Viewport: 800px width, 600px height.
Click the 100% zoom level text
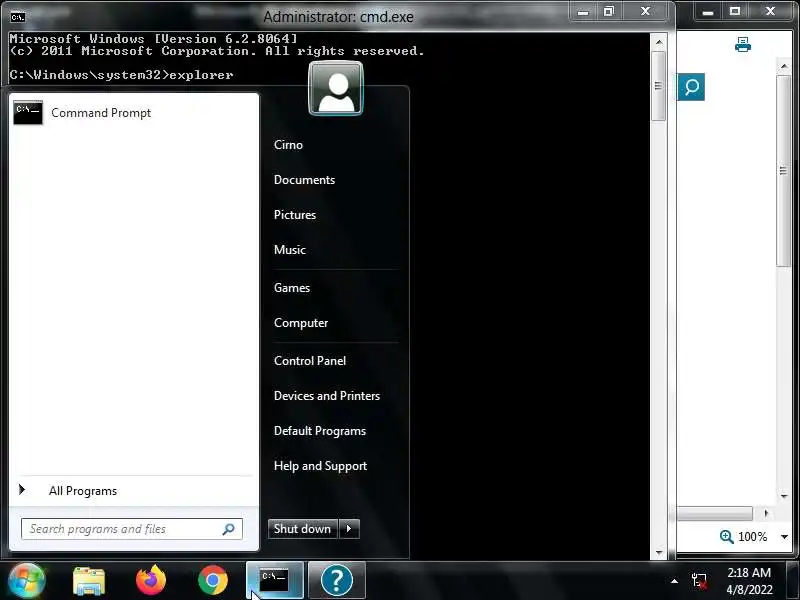pyautogui.click(x=753, y=537)
